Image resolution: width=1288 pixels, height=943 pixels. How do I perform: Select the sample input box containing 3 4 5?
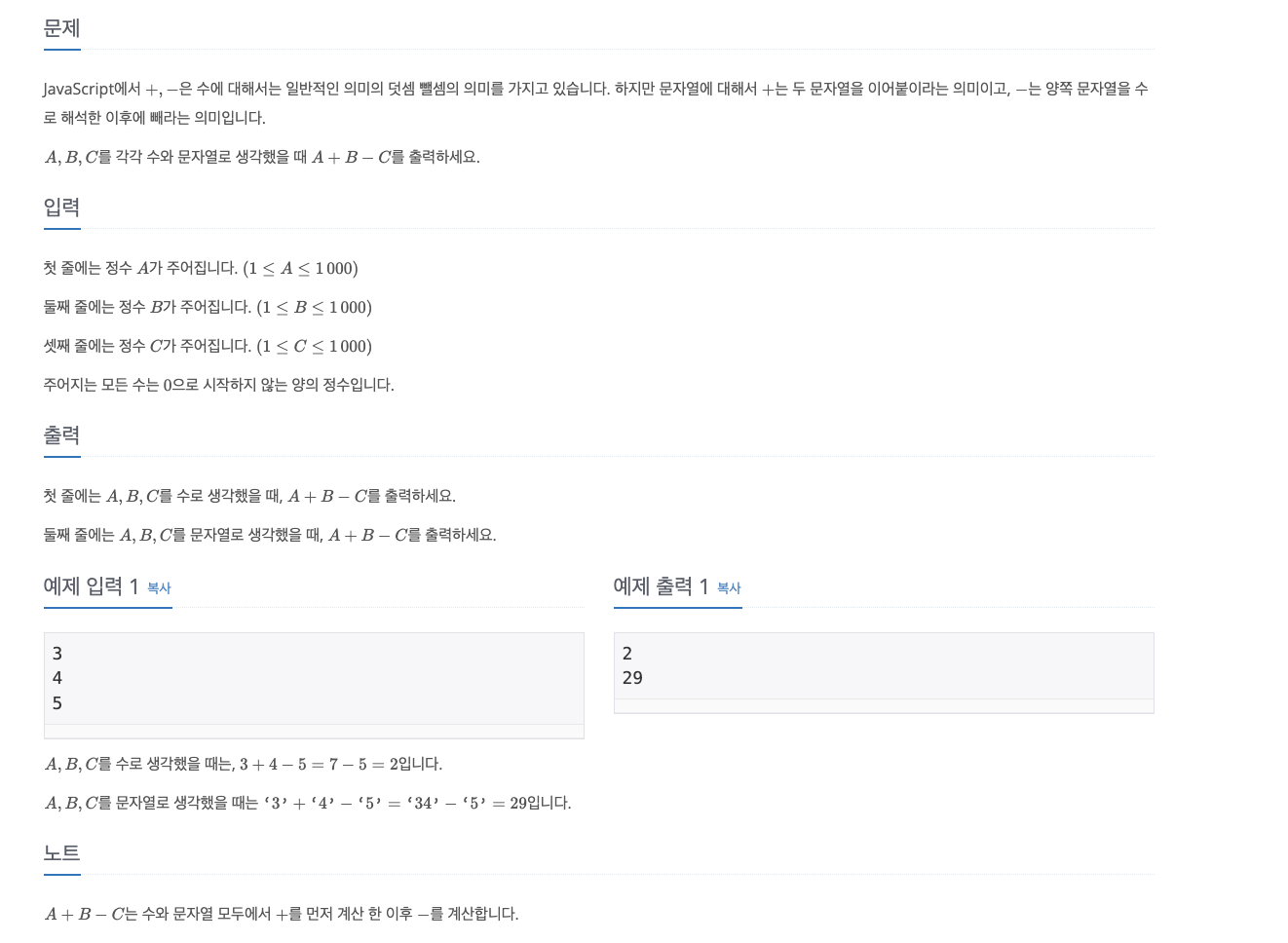point(314,678)
